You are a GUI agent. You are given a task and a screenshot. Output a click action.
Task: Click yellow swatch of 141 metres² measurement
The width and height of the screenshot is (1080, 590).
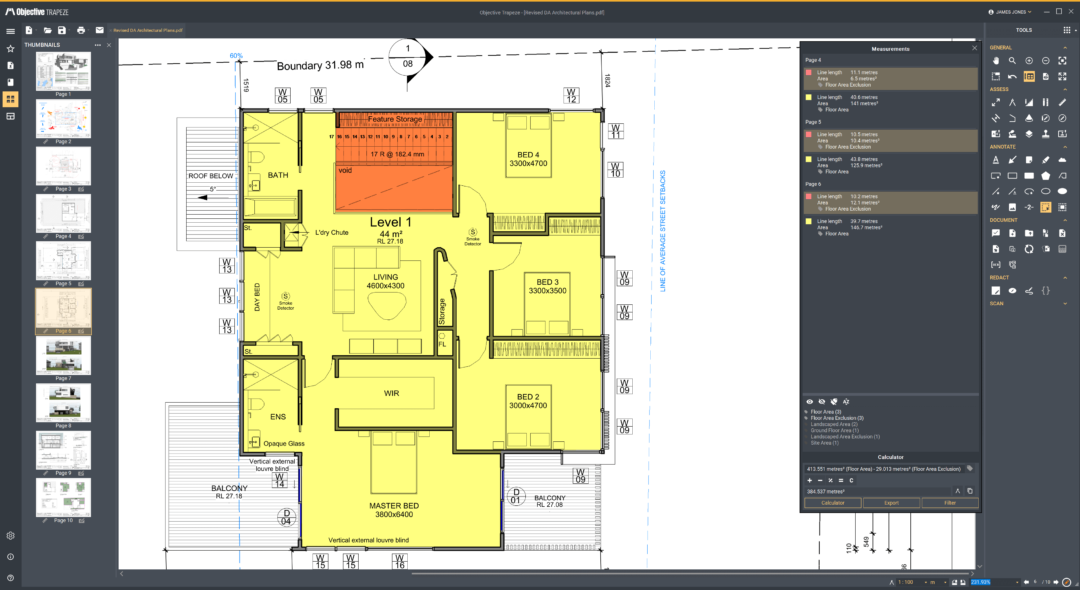pyautogui.click(x=809, y=98)
